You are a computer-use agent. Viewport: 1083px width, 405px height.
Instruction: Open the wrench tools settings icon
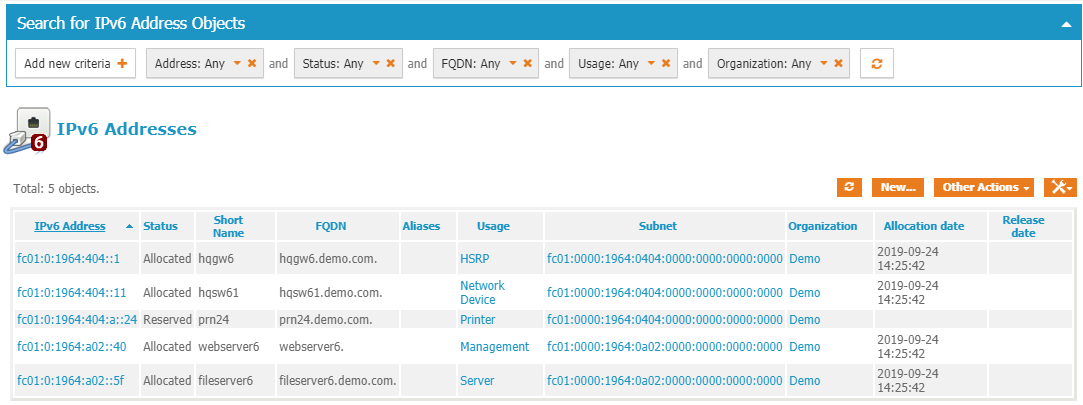coord(1059,187)
